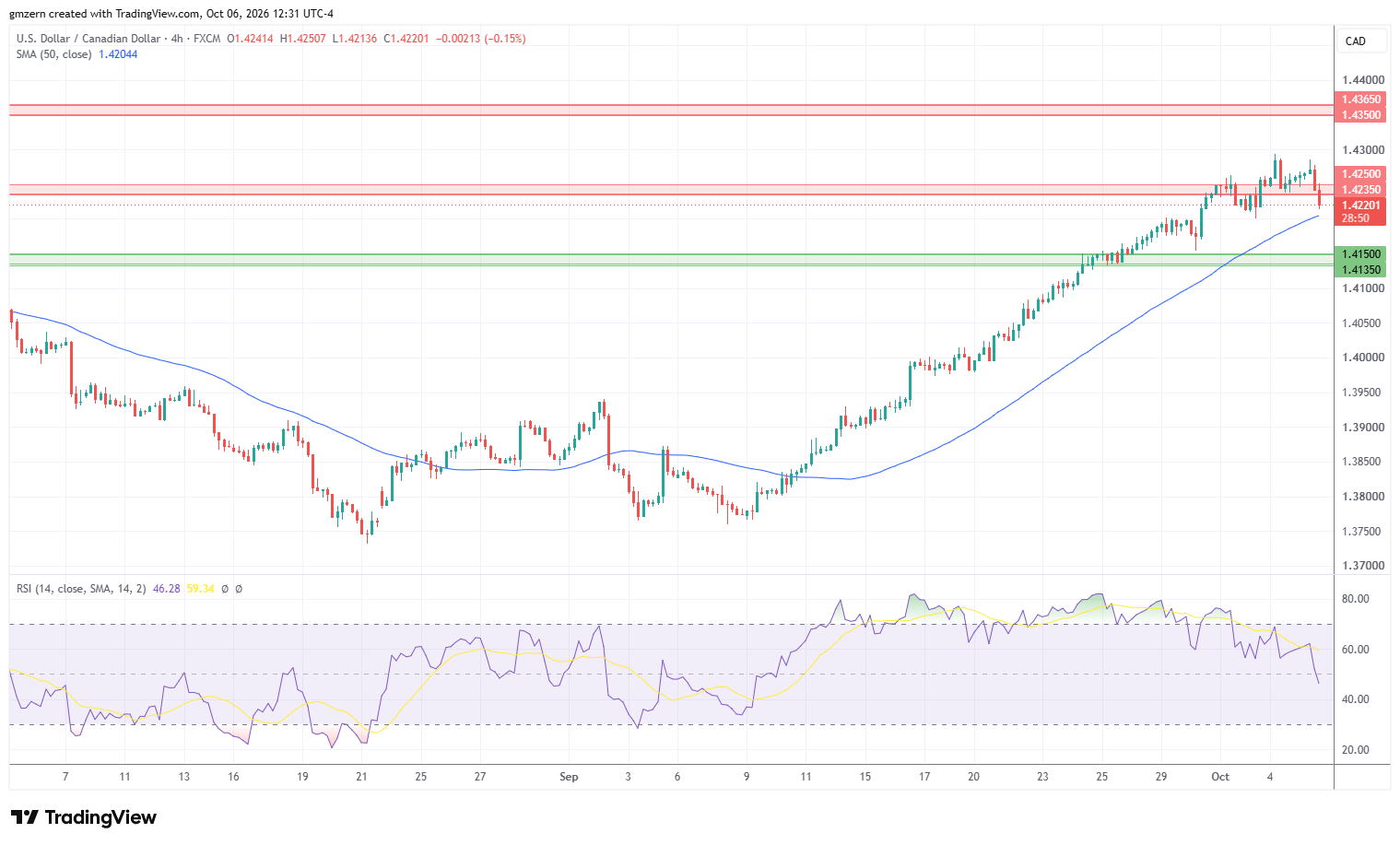This screenshot has height=845, width=1400.
Task: Click the "gmzern created with TradingView.com" header text
Action: click(104, 14)
